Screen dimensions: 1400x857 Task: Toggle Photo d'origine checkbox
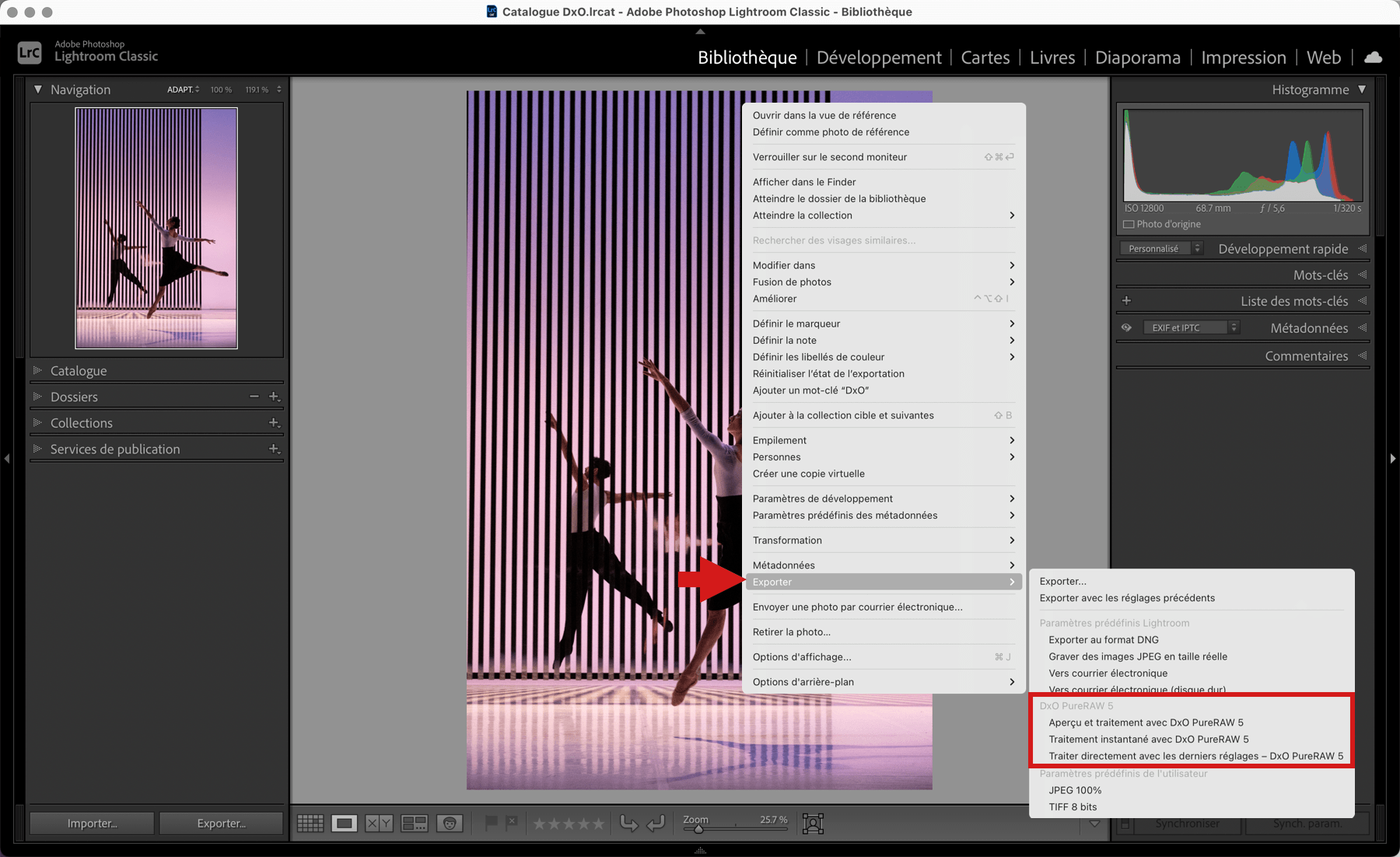(1129, 224)
